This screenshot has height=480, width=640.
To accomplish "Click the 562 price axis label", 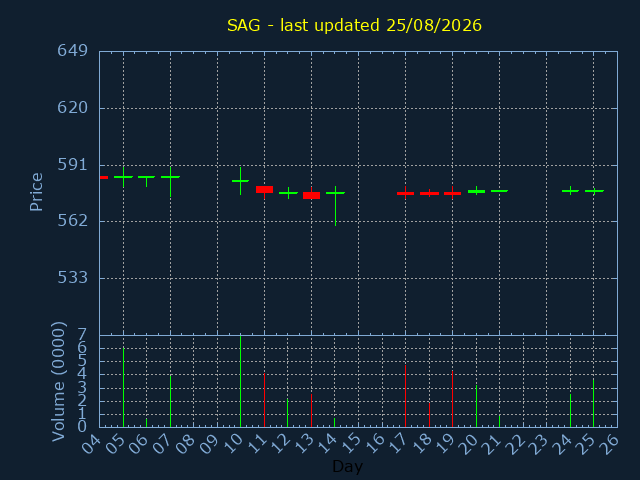I will tap(73, 221).
